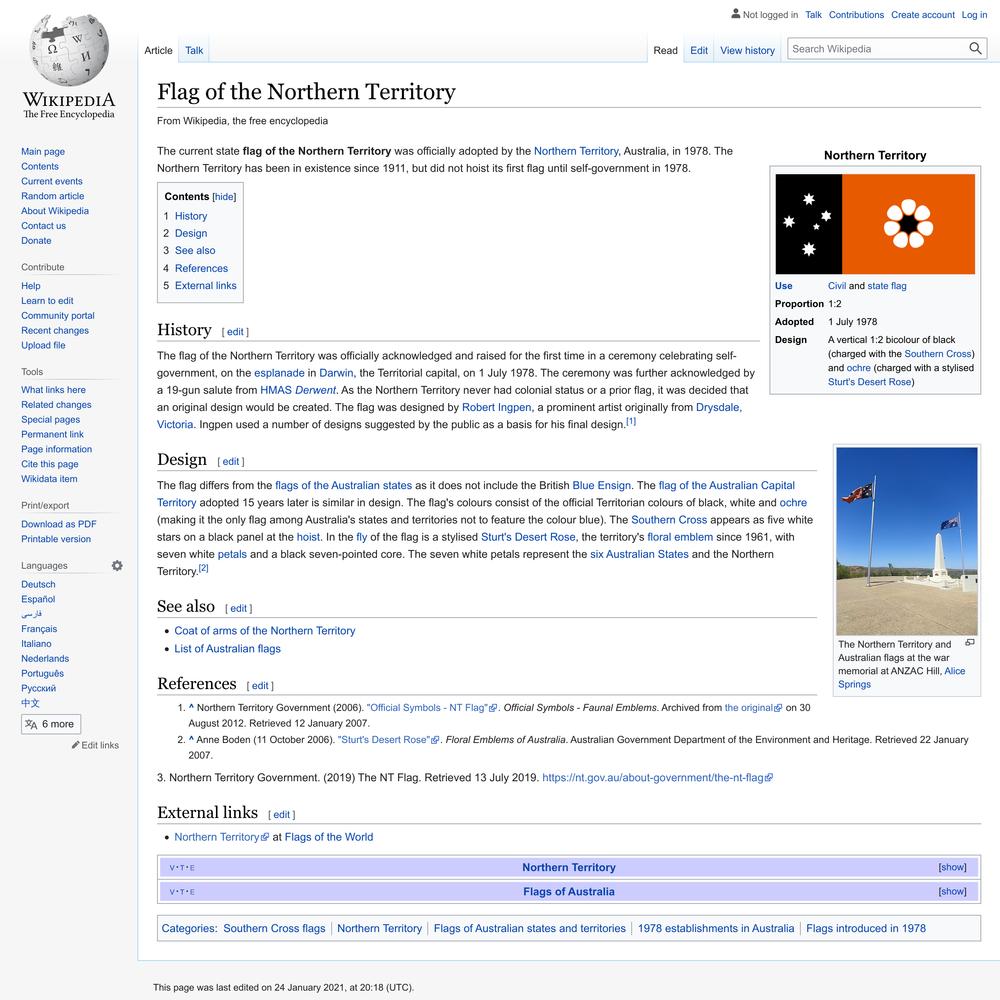The image size is (1000, 1000).
Task: Open the Use link in infobox
Action: pyautogui.click(x=783, y=286)
